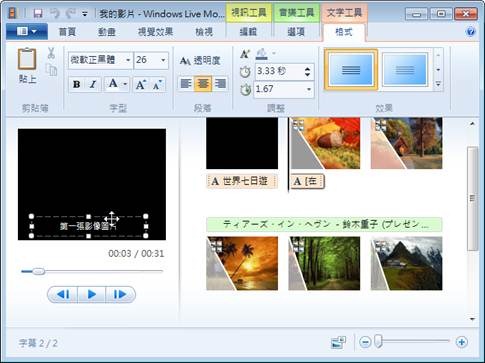Click the background color paint bucket icon
Screen dimensions: 485x363
262,54
